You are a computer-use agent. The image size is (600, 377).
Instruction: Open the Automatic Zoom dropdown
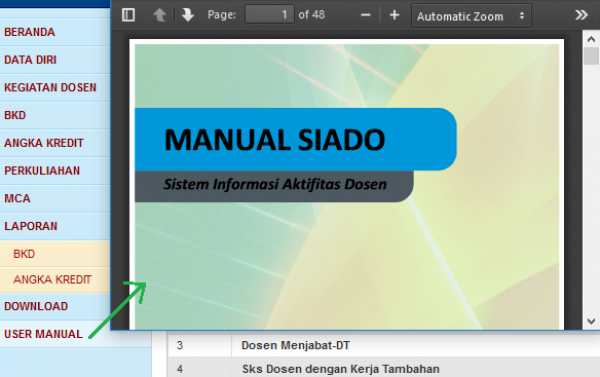[471, 16]
